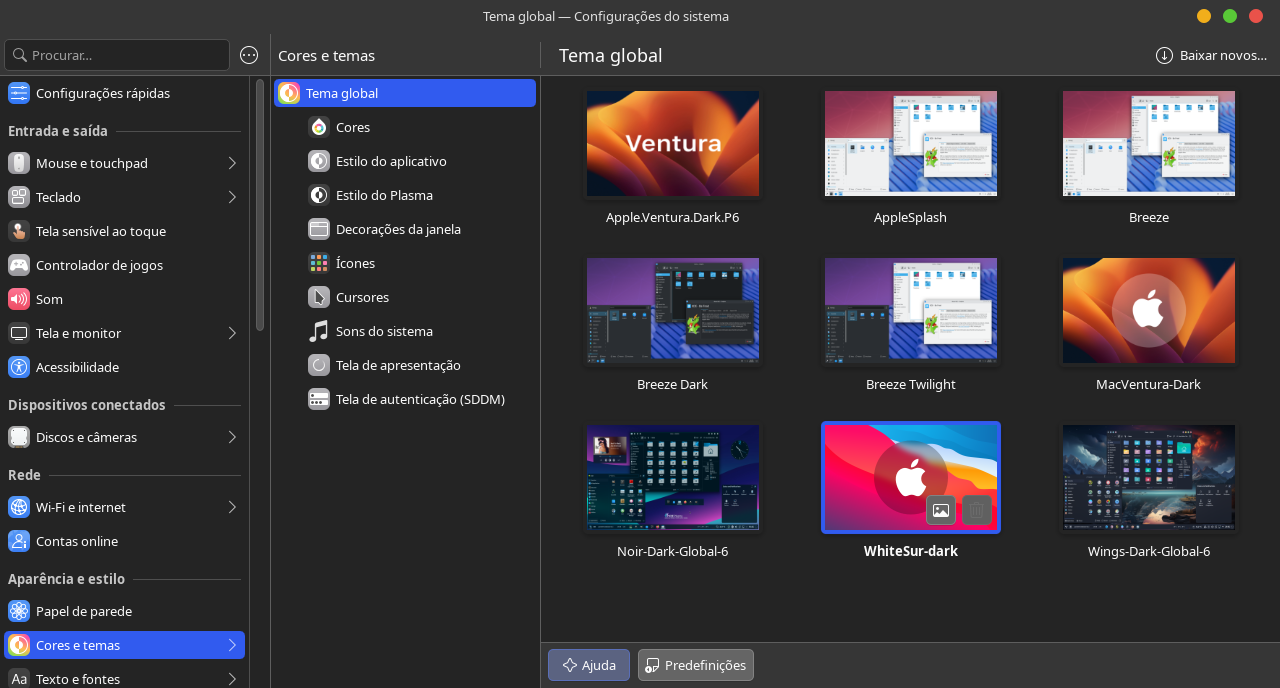The image size is (1280, 688).
Task: Open the Sons do sistema page label
Action: click(384, 331)
